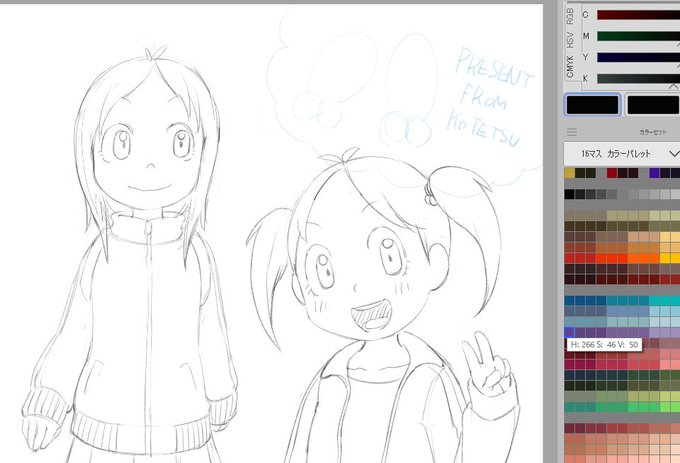This screenshot has height=463, width=680.
Task: Adjust the Y (yellow) slider bar
Action: point(638,57)
